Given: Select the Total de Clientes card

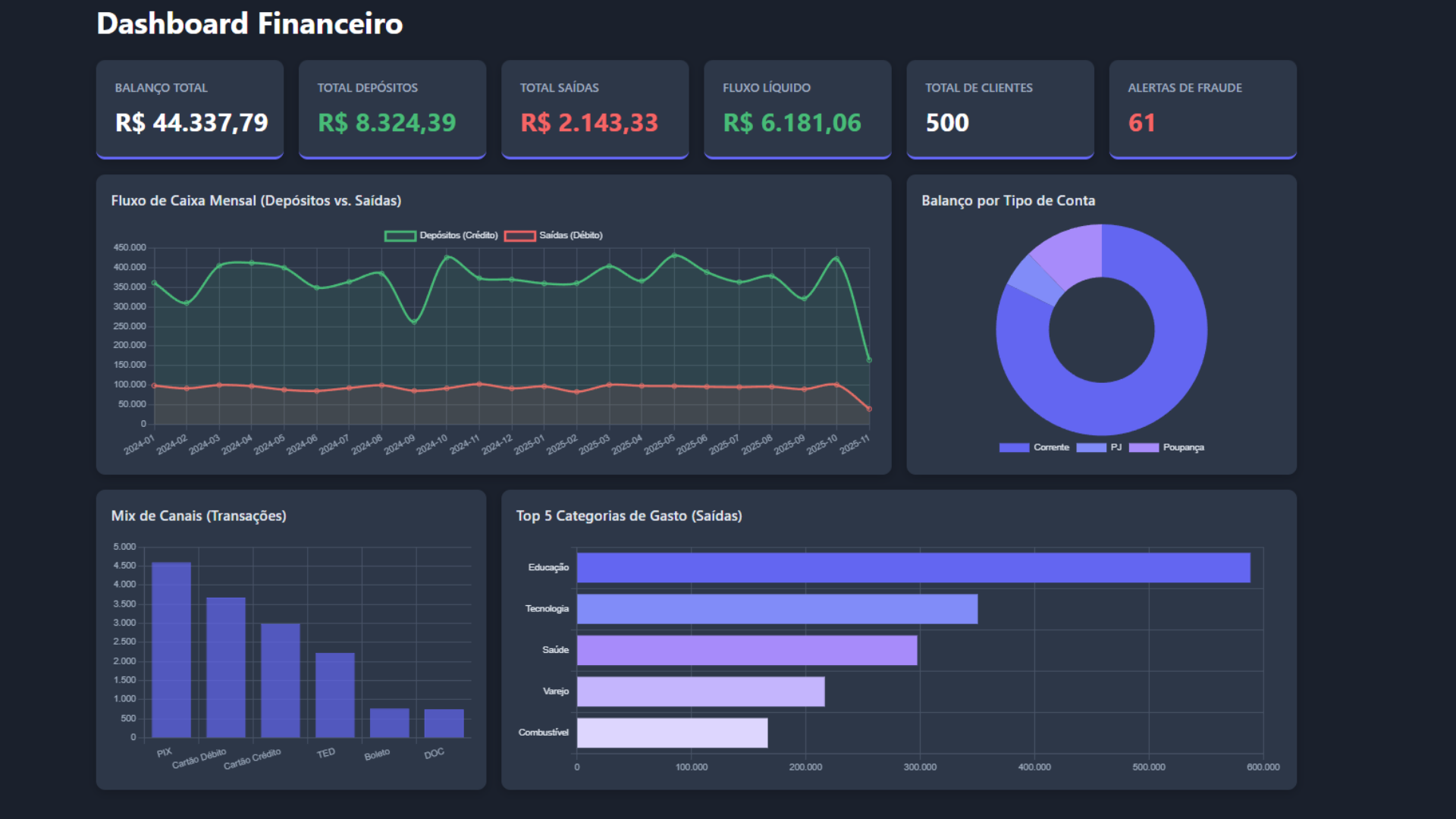Looking at the screenshot, I should click(999, 109).
